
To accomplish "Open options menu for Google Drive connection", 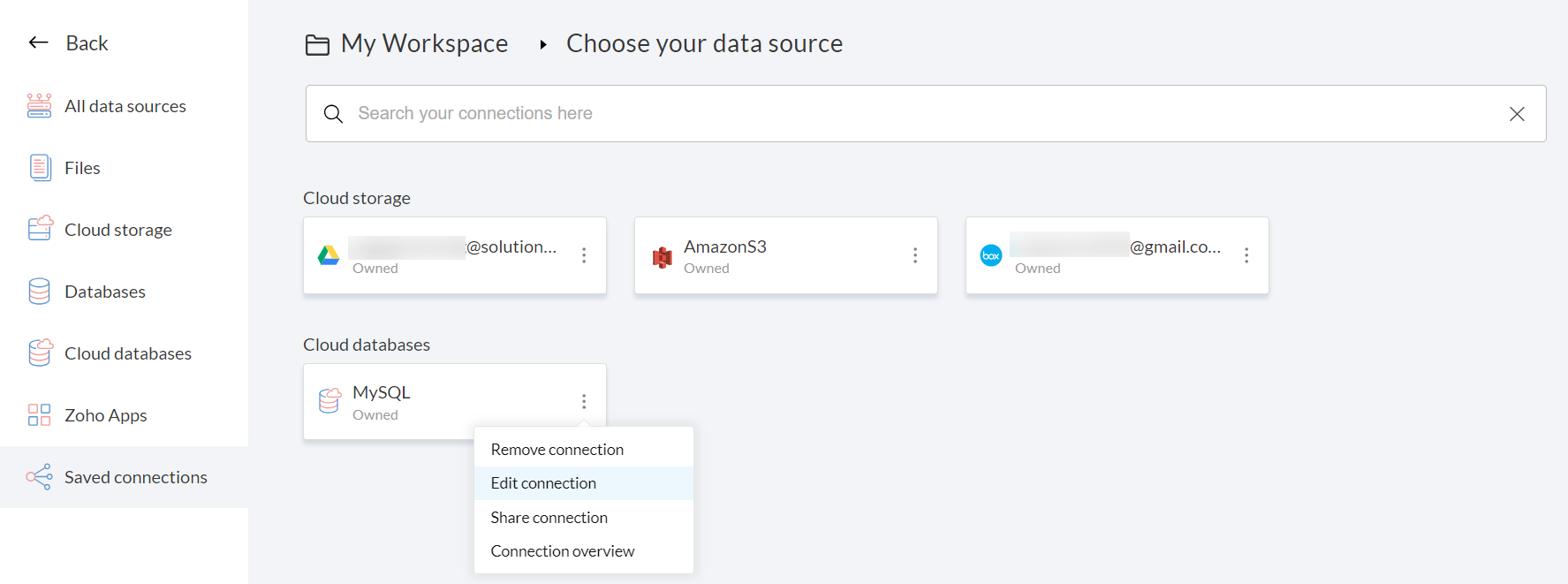I will click(x=584, y=255).
